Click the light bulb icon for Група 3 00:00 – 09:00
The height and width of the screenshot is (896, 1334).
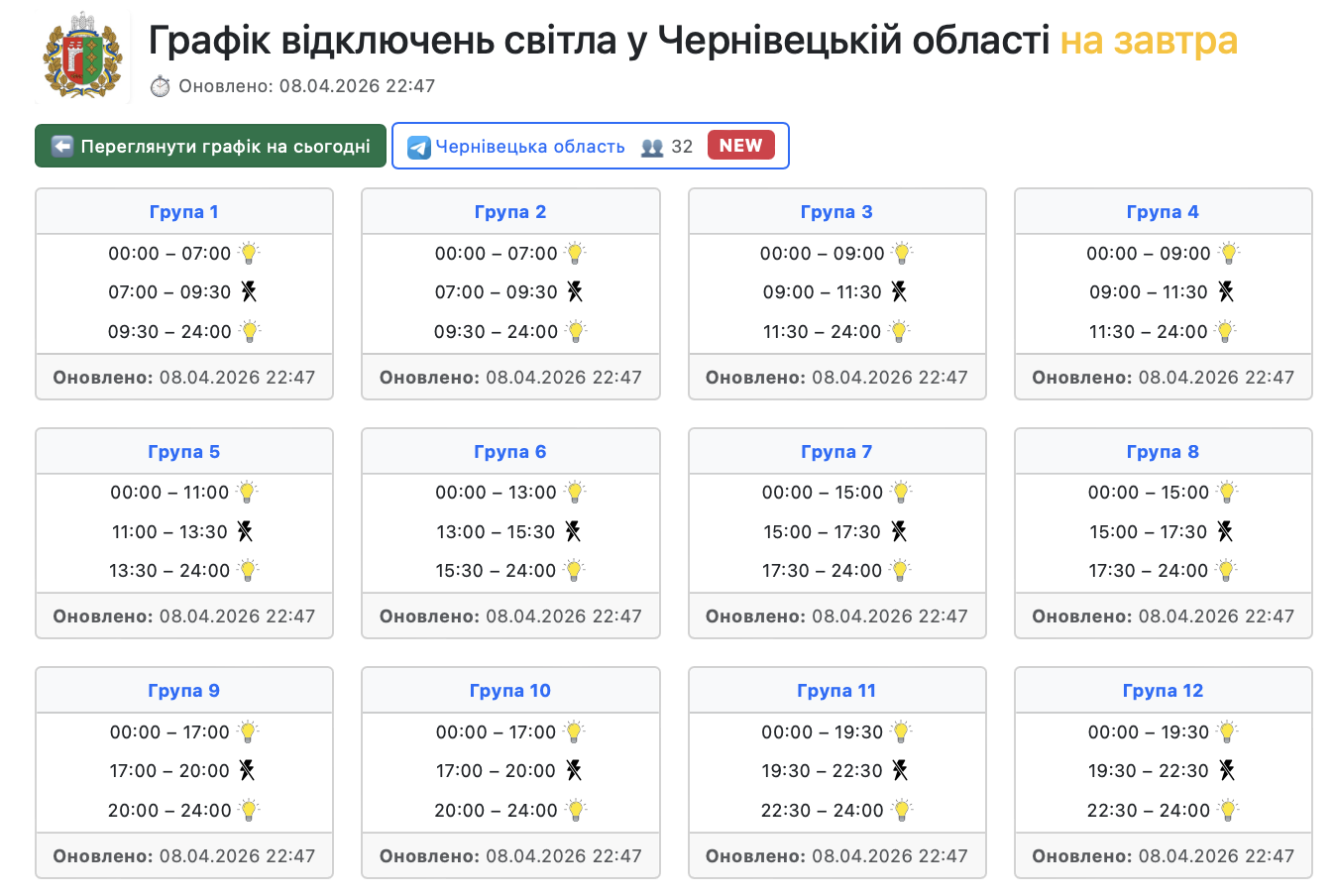[902, 253]
